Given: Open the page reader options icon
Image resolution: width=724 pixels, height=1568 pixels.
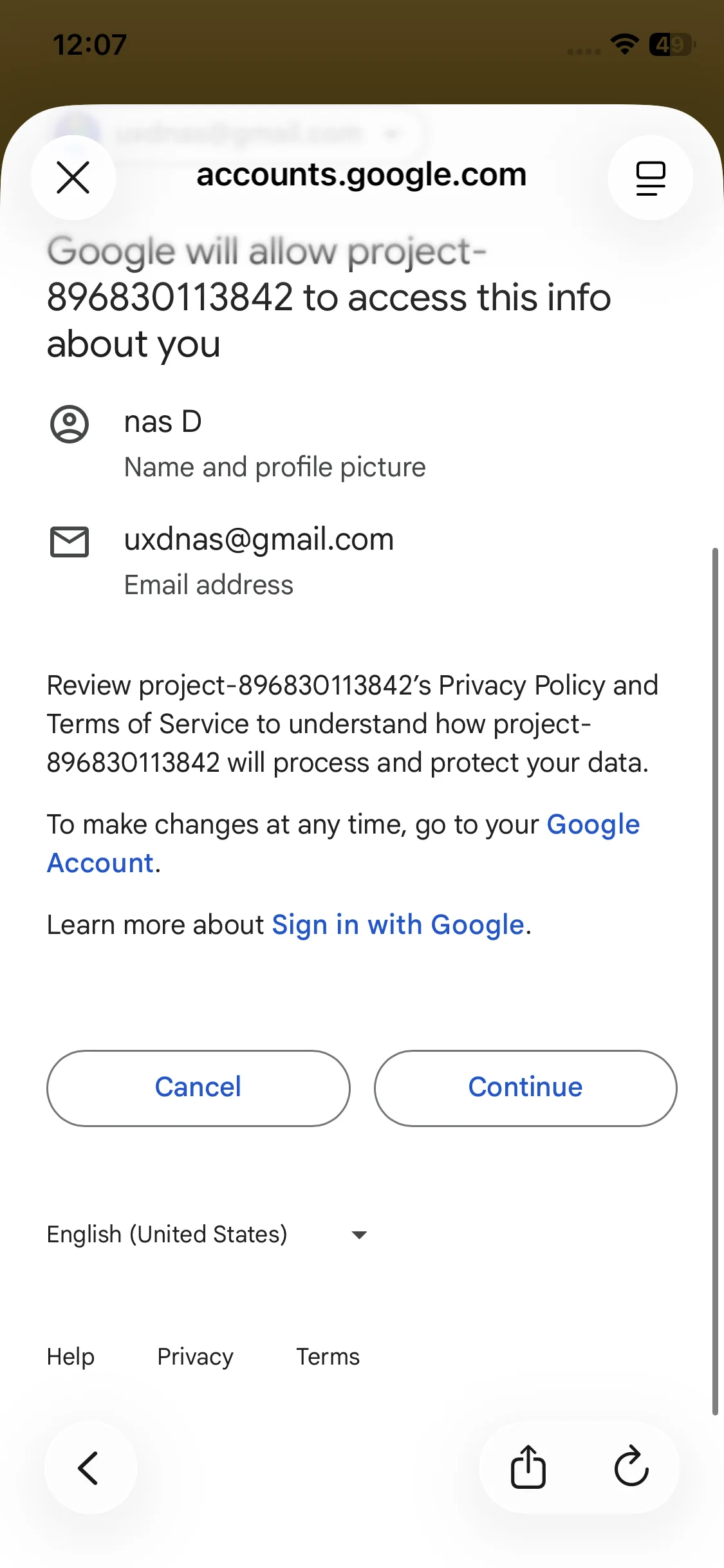Looking at the screenshot, I should 650,178.
